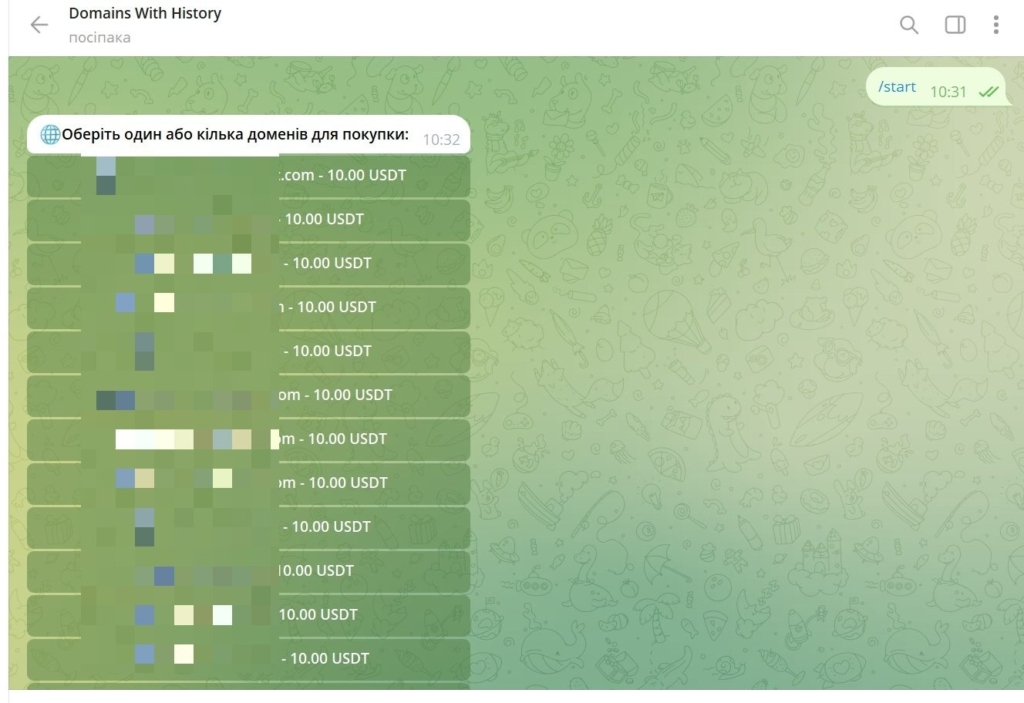The width and height of the screenshot is (1024, 703).
Task: Click the /start command link
Action: tap(897, 87)
